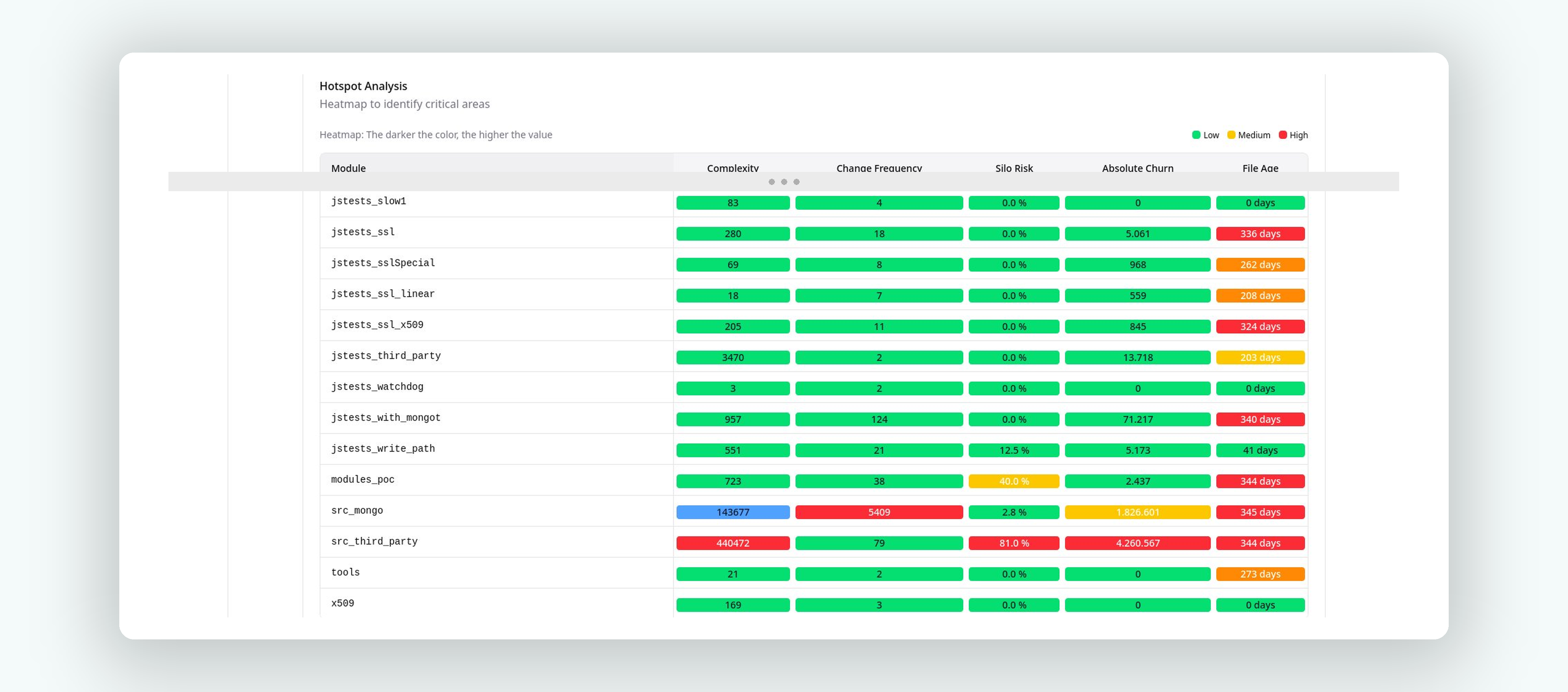Select the jstests_write_path module name

click(383, 449)
